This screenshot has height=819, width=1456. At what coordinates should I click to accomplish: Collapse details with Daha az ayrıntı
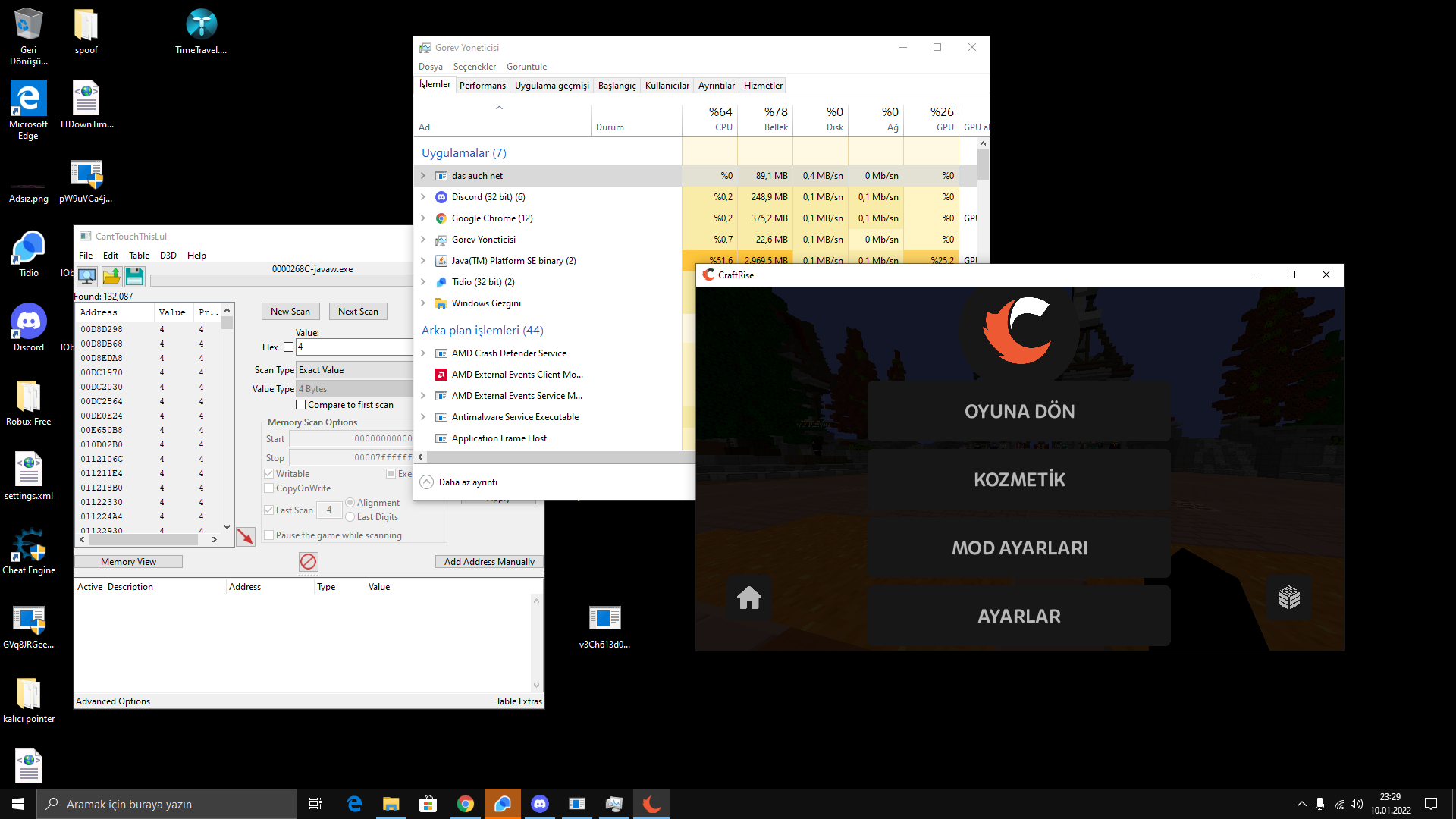(459, 482)
